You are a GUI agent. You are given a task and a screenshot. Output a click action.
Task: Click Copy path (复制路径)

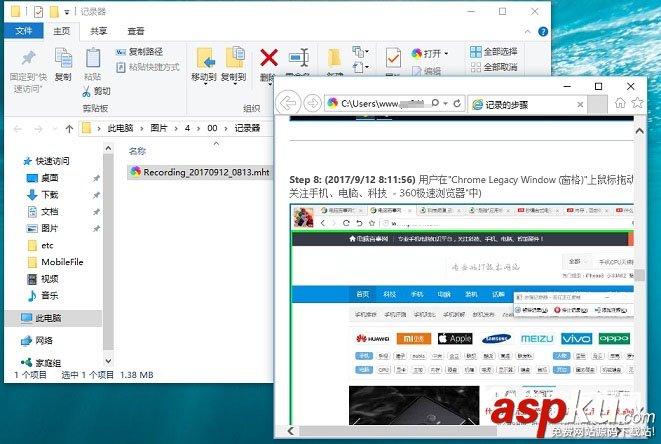pyautogui.click(x=140, y=52)
